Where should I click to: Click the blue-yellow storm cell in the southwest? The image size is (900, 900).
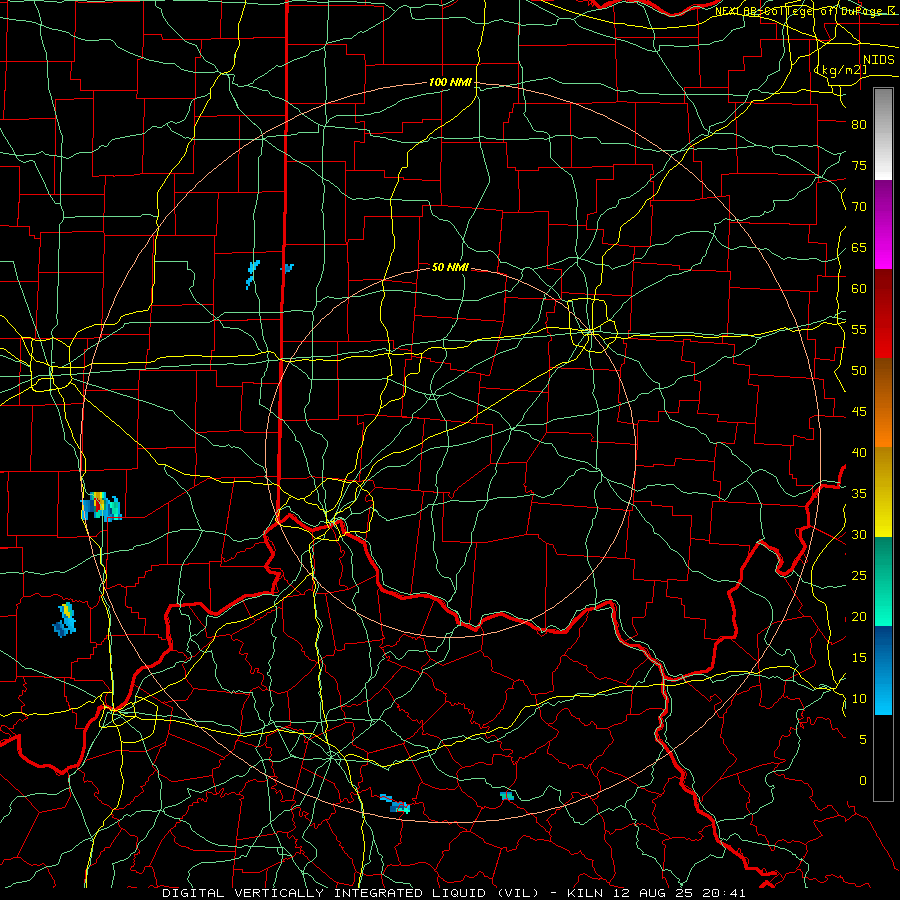[x=65, y=620]
